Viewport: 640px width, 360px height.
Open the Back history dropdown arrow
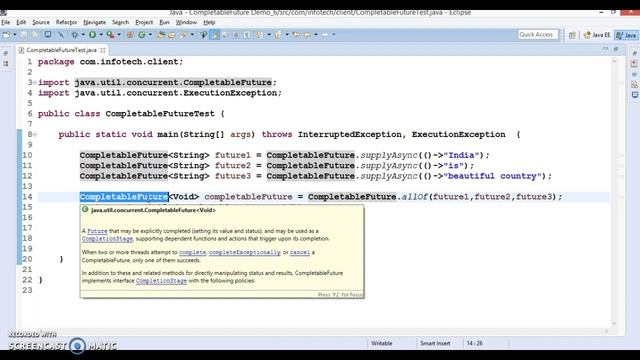[x=316, y=35]
